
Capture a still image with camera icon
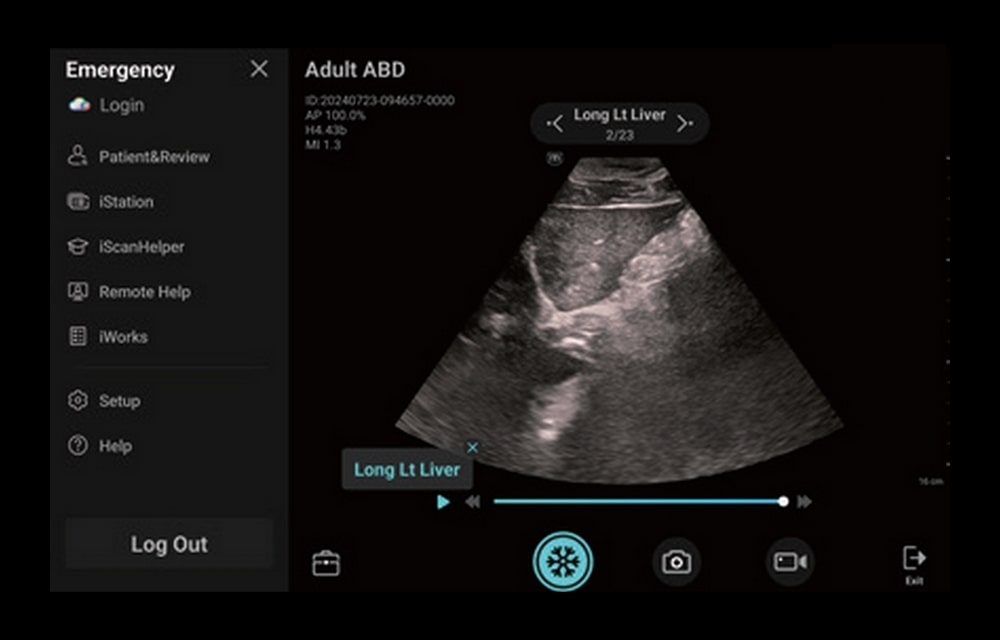[677, 562]
